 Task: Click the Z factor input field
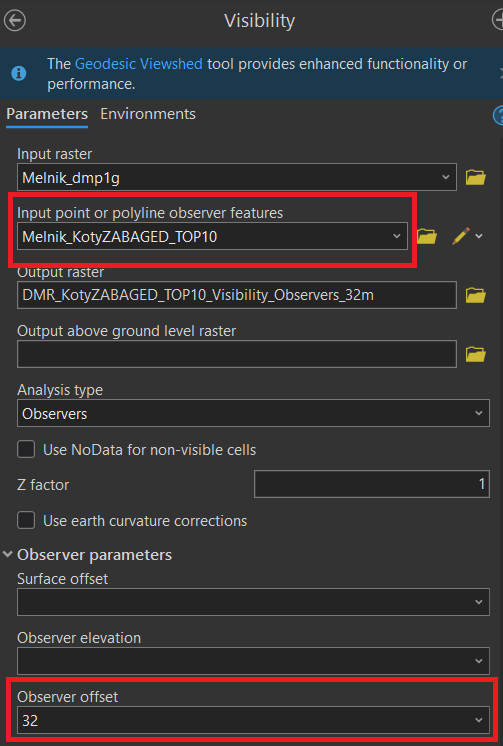click(372, 484)
